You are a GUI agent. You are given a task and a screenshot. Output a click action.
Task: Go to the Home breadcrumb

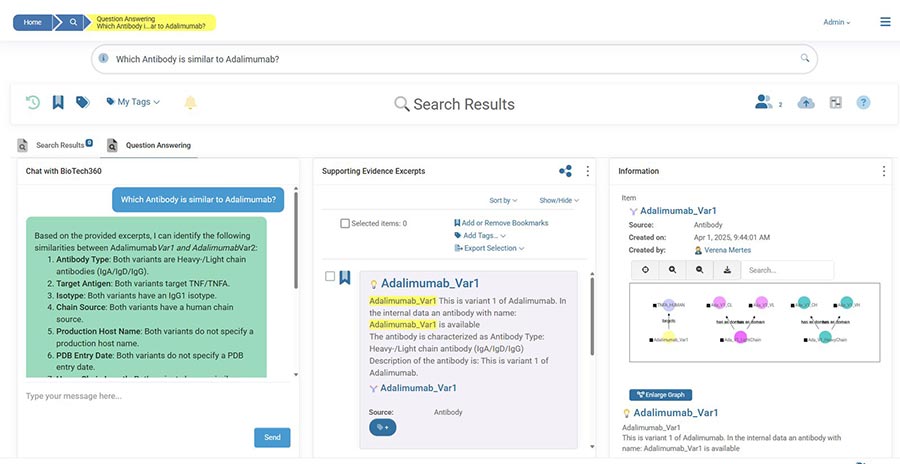pos(33,22)
